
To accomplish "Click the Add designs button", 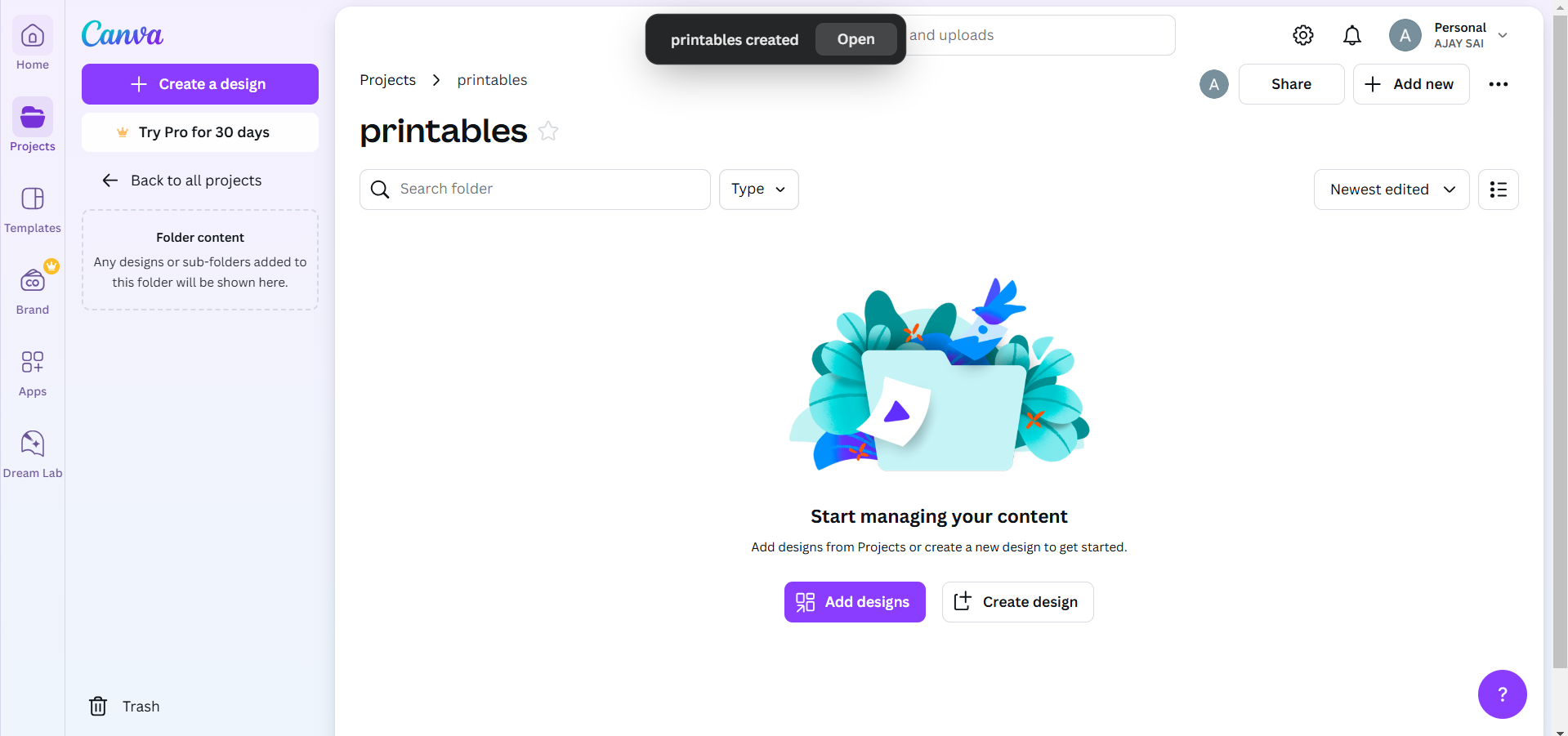I will 854,602.
